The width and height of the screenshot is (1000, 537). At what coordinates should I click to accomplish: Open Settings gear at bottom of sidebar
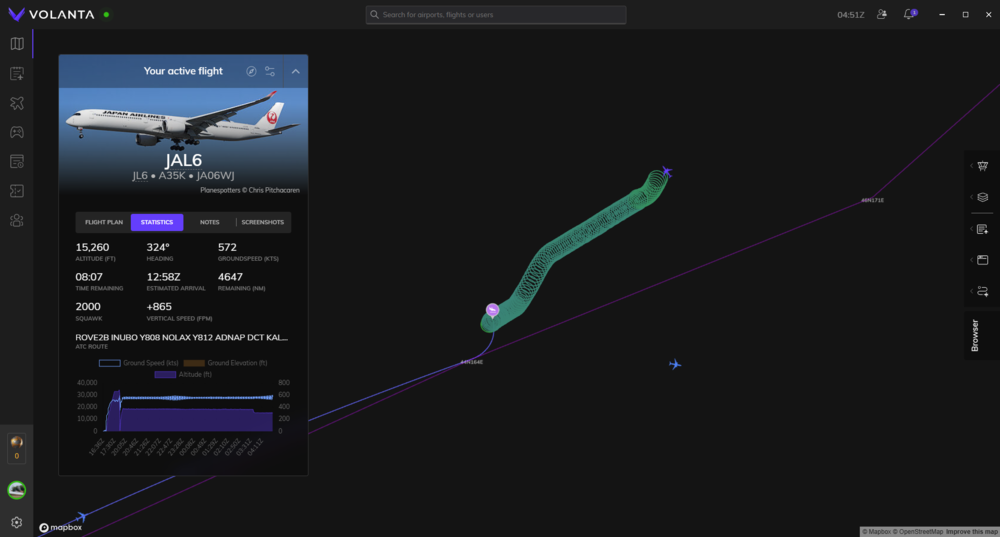(16, 522)
